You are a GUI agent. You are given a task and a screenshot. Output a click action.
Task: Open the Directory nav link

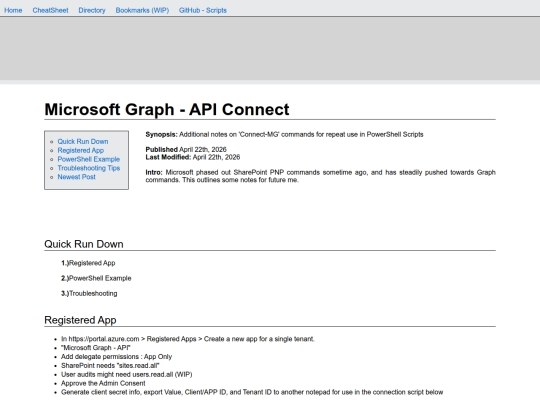click(x=92, y=10)
